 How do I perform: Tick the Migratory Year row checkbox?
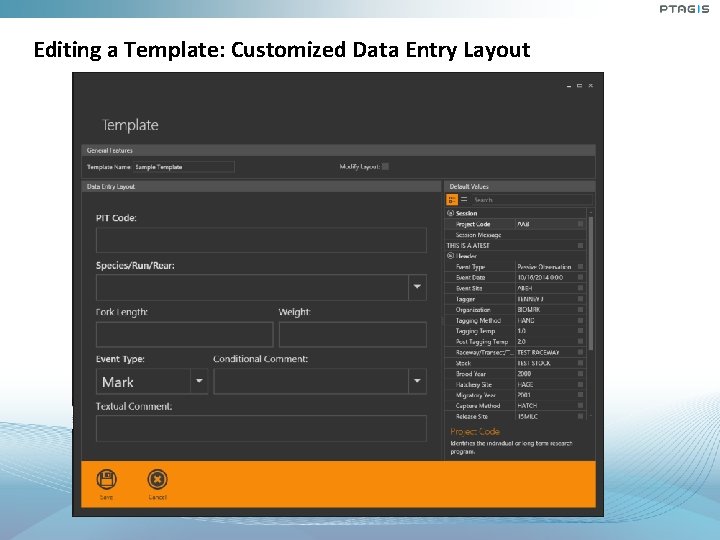pos(580,395)
